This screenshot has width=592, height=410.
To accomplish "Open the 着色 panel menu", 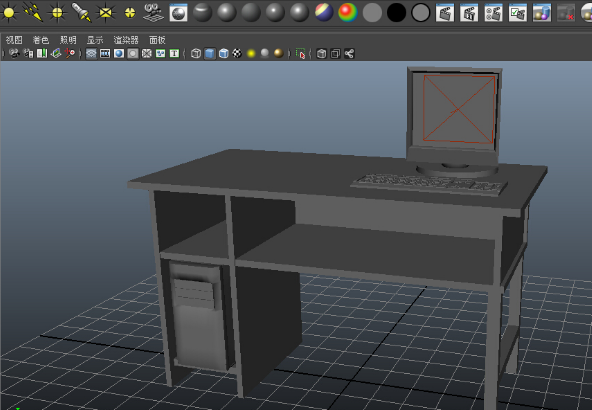I will tap(41, 40).
